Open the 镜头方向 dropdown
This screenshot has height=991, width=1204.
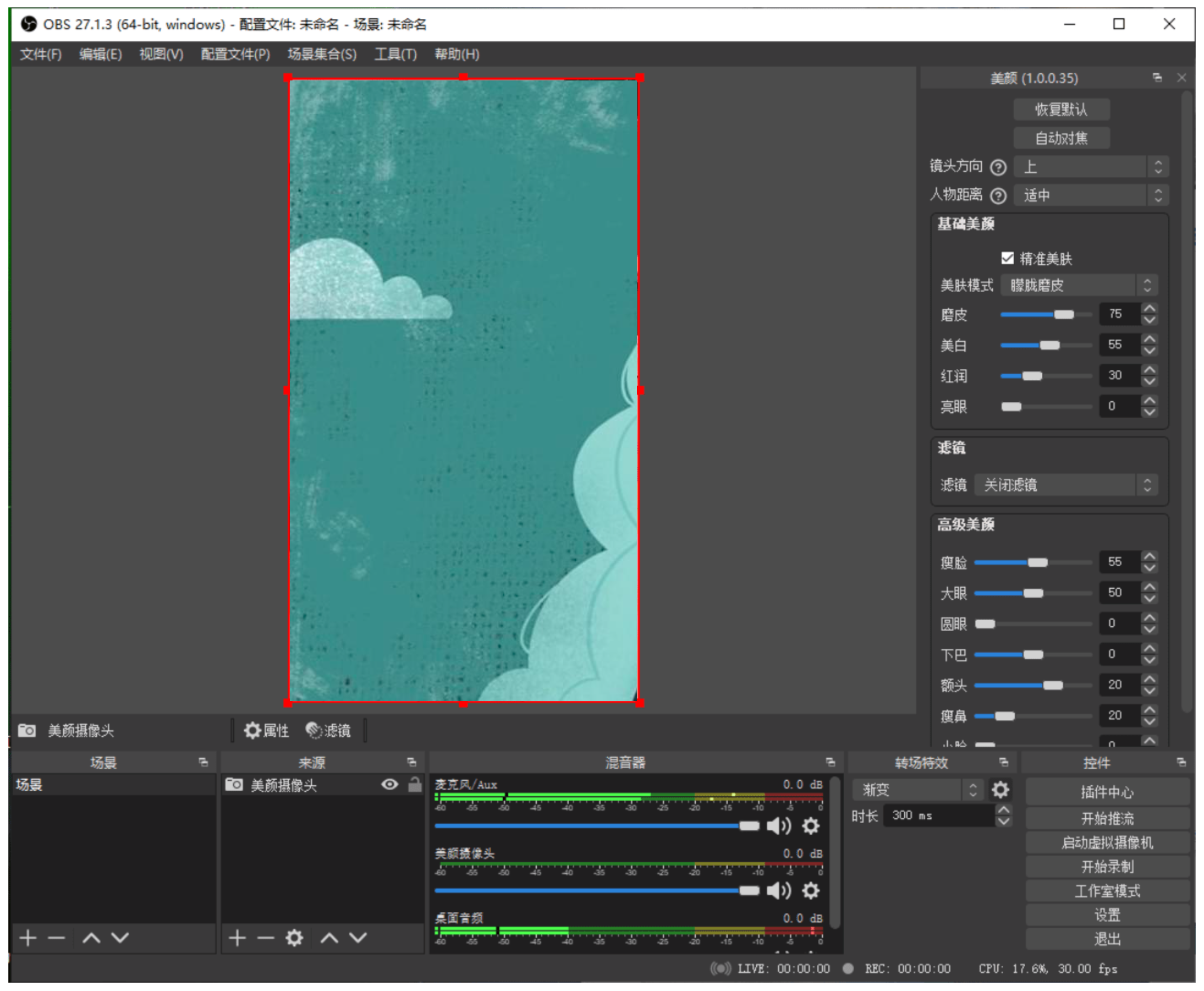(x=1092, y=167)
